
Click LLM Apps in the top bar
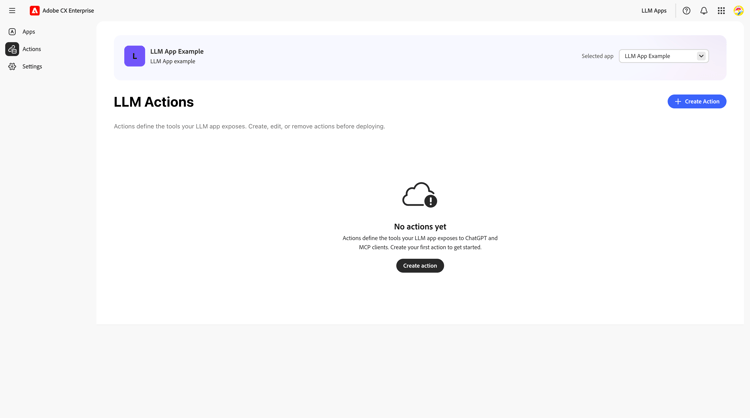coord(654,11)
